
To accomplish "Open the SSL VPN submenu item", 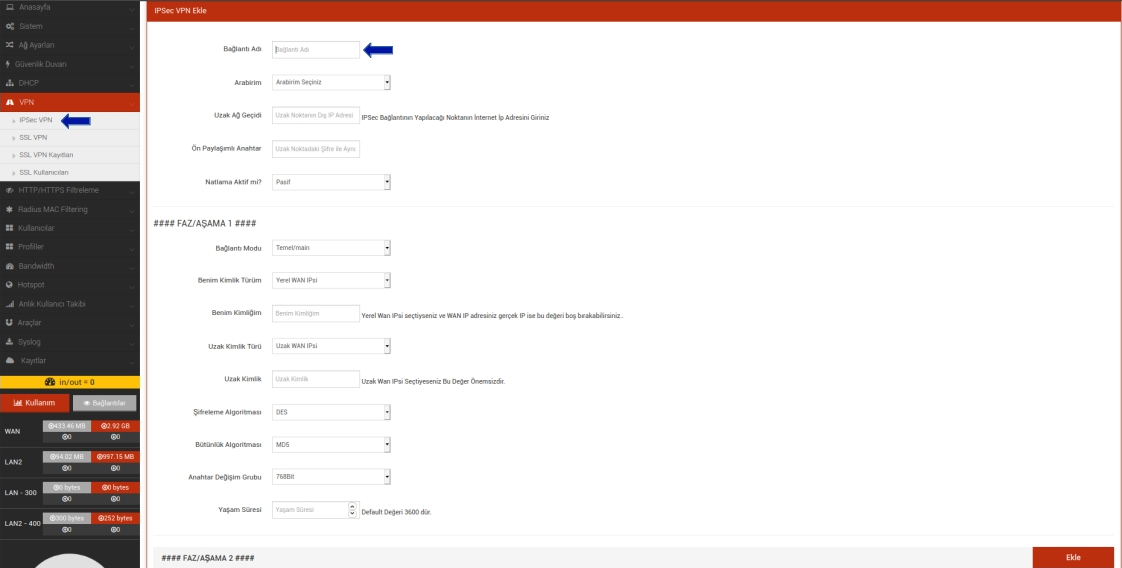I will pos(34,137).
